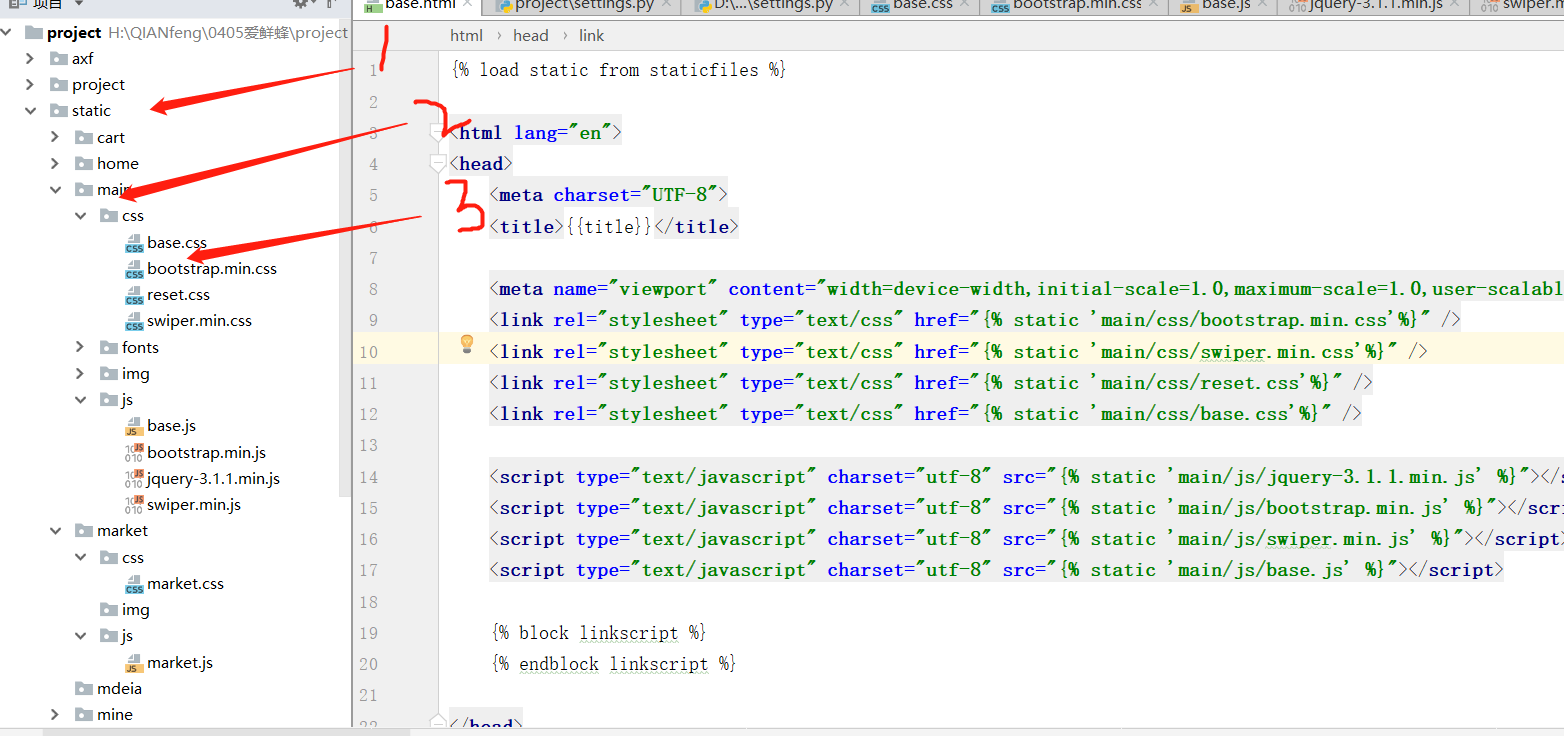Switch to the base.html editor tab
1564x736 pixels.
click(418, 5)
